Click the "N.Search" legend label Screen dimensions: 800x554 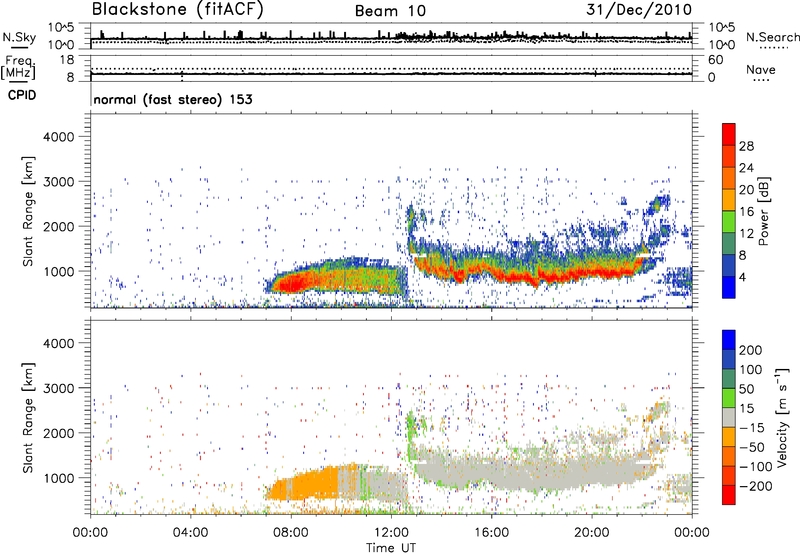tap(772, 37)
